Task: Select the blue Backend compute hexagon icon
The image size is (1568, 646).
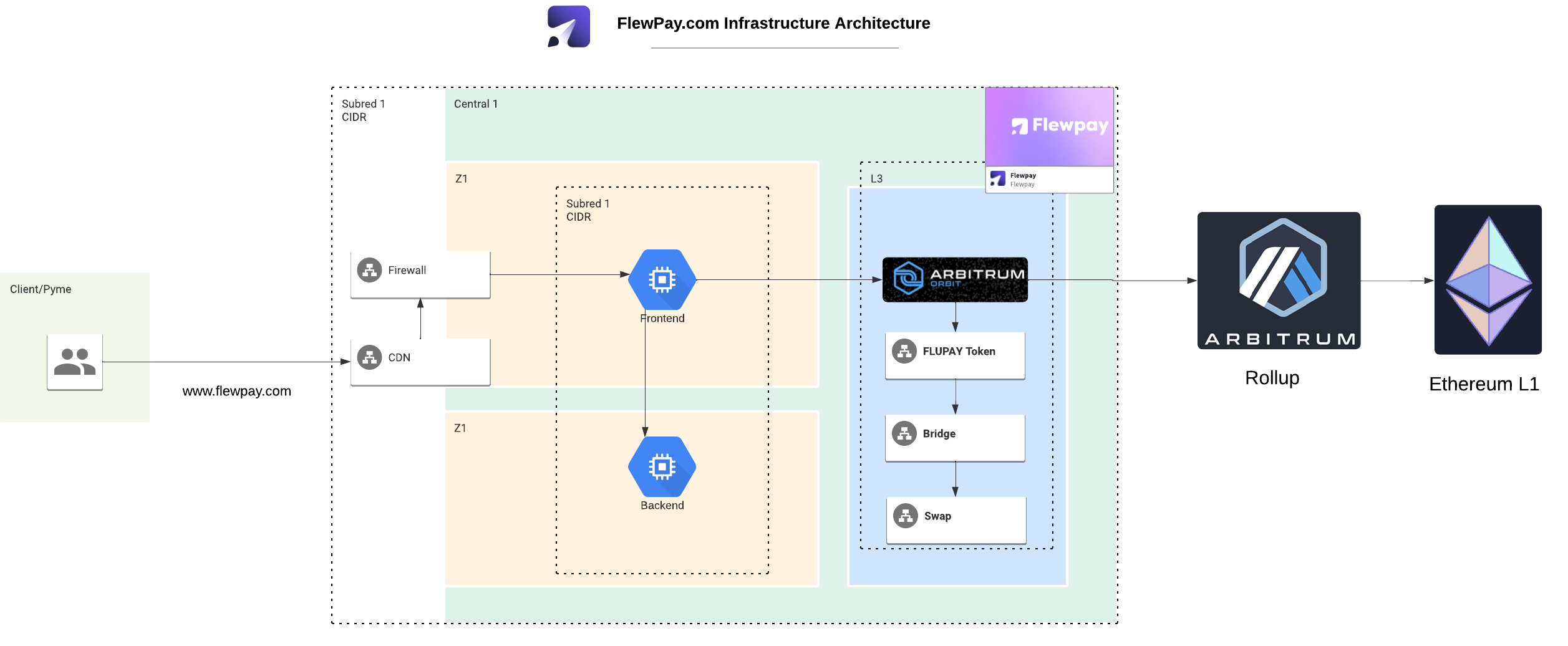Action: tap(662, 466)
